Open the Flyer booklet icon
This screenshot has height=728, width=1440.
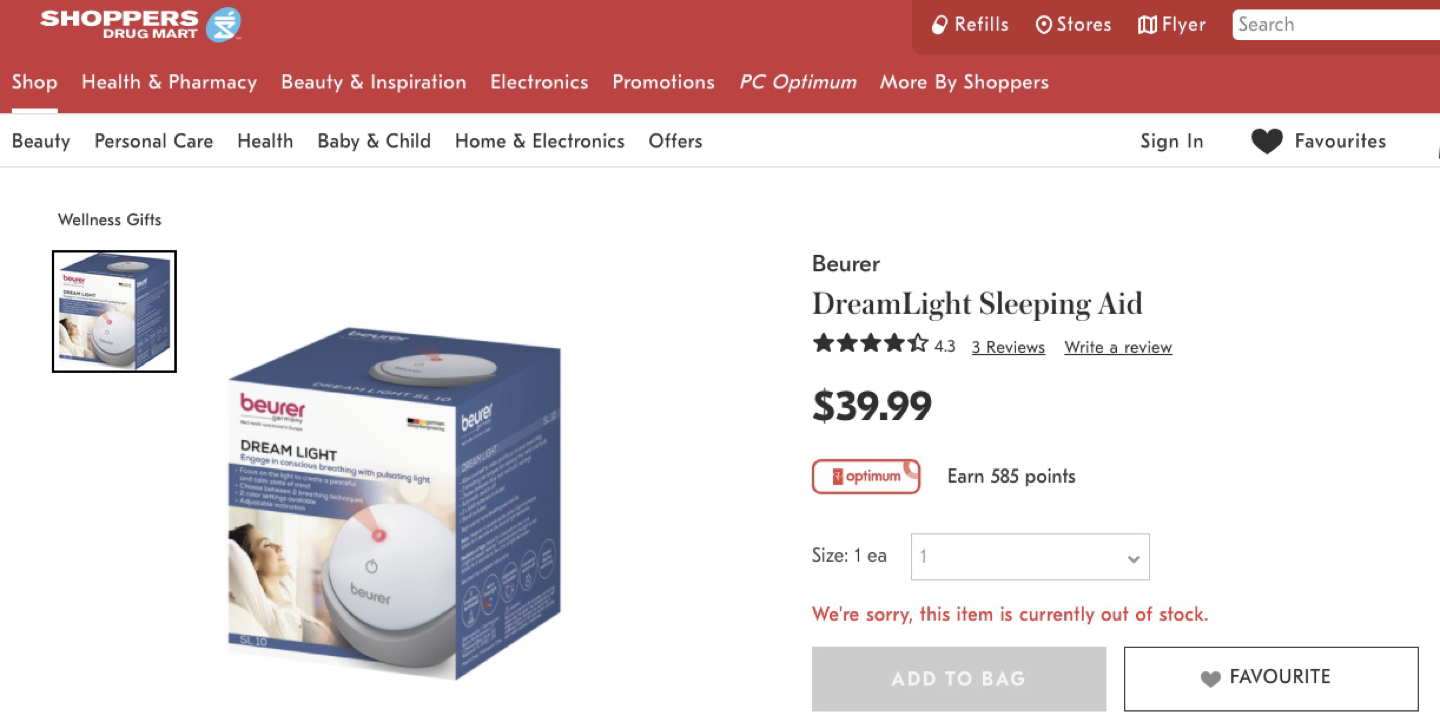coord(1147,25)
